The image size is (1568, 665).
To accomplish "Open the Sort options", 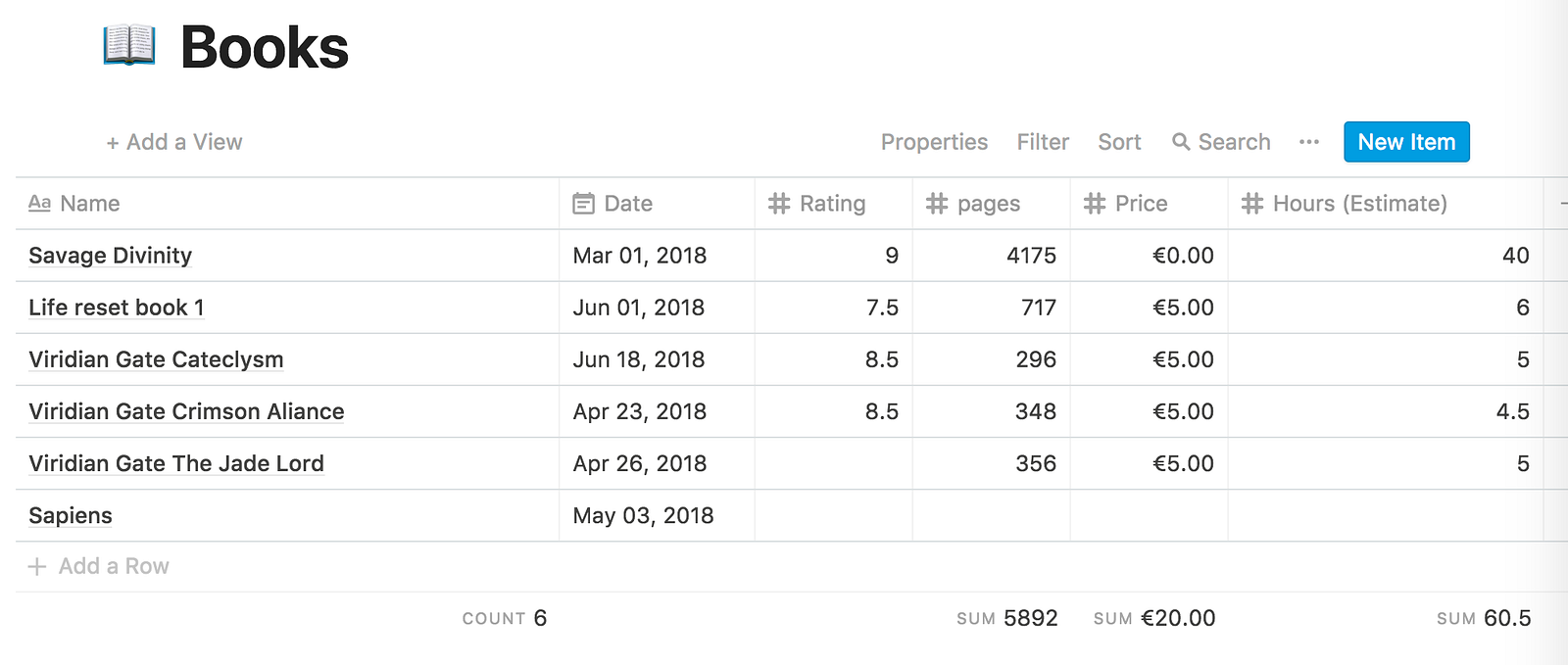I will (x=1119, y=142).
